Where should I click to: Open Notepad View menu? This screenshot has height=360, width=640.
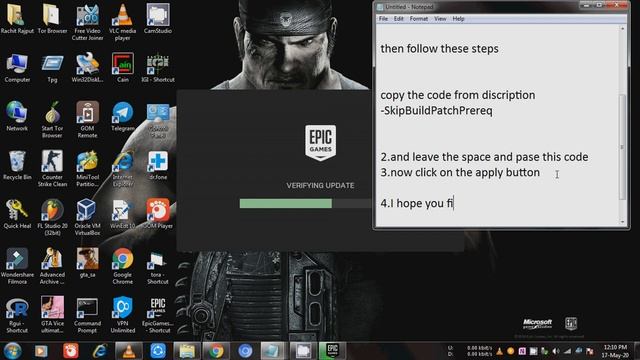440,19
